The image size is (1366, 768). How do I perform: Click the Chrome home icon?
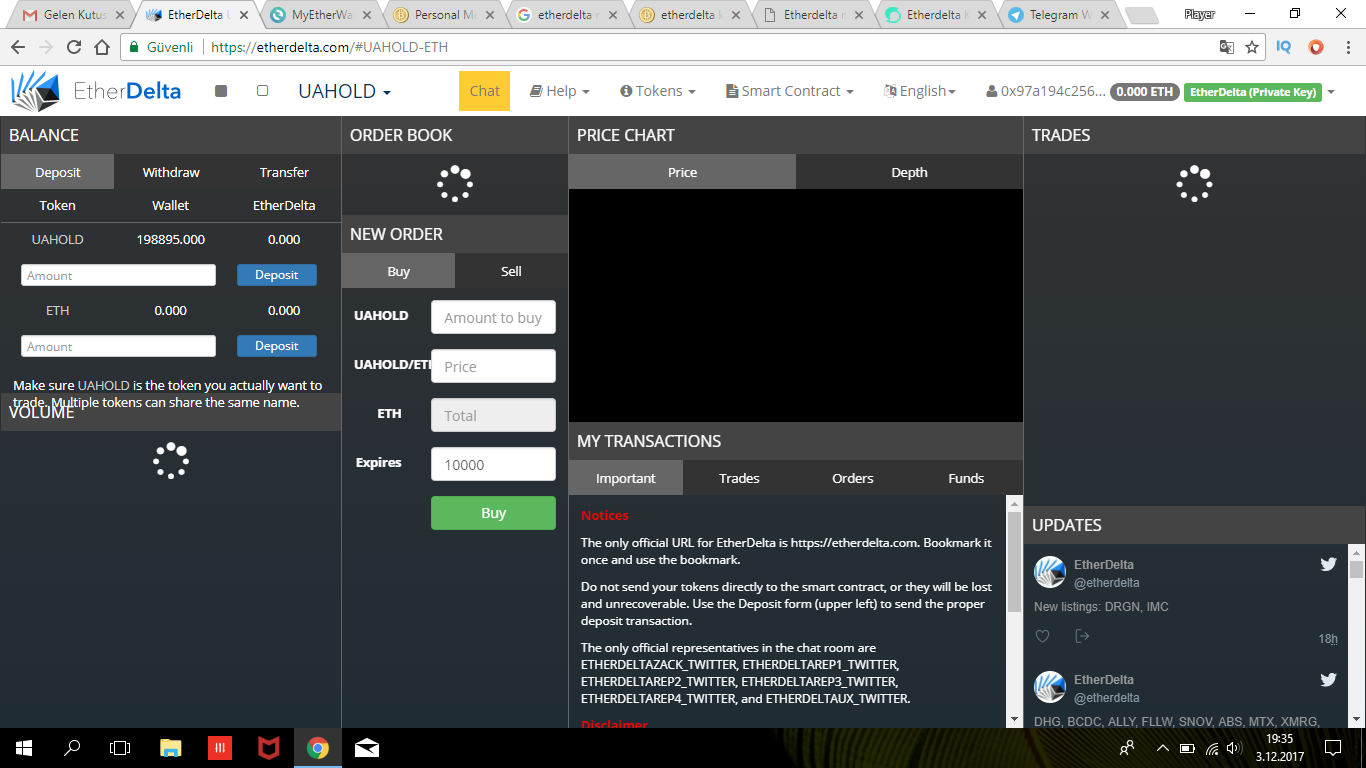coord(102,47)
